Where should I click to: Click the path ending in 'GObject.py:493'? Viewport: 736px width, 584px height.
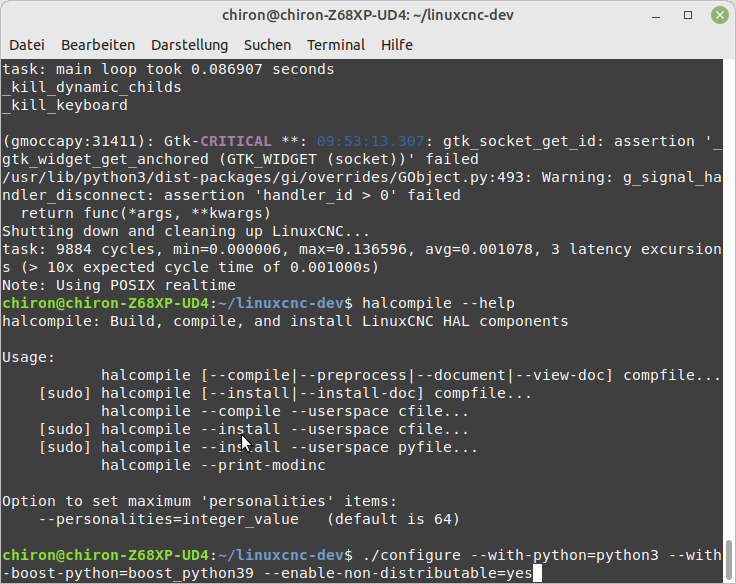click(x=263, y=177)
